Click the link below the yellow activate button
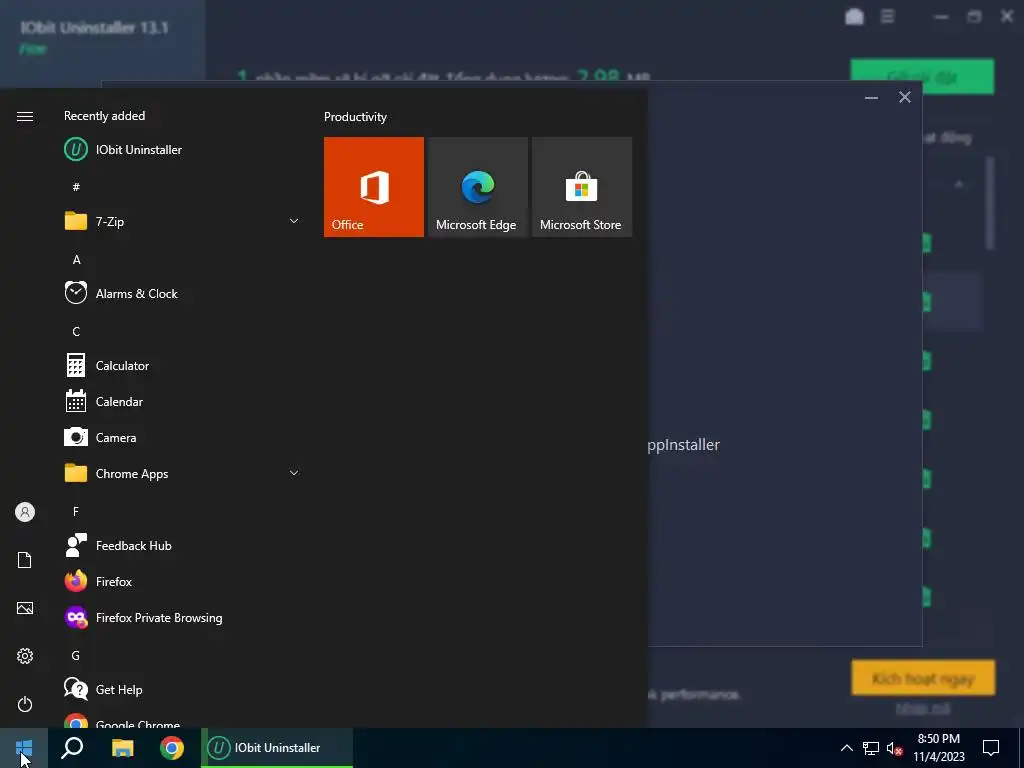The image size is (1024, 768). tap(923, 708)
